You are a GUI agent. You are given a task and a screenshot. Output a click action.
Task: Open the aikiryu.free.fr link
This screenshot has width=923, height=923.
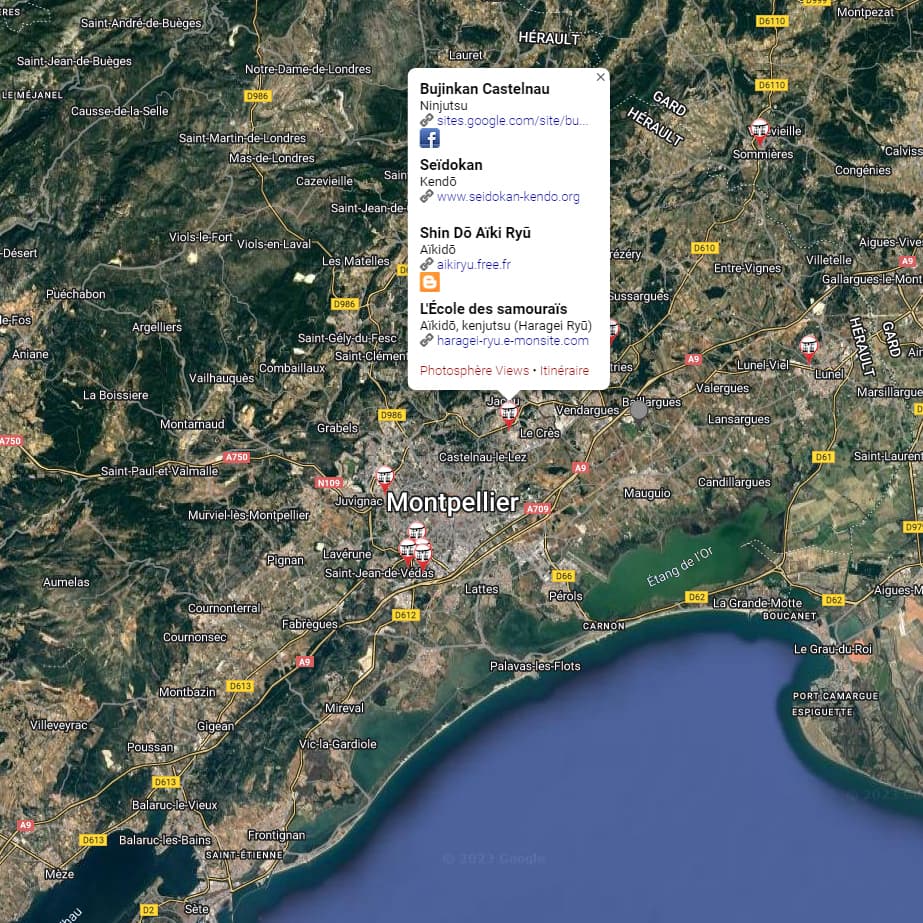[473, 265]
